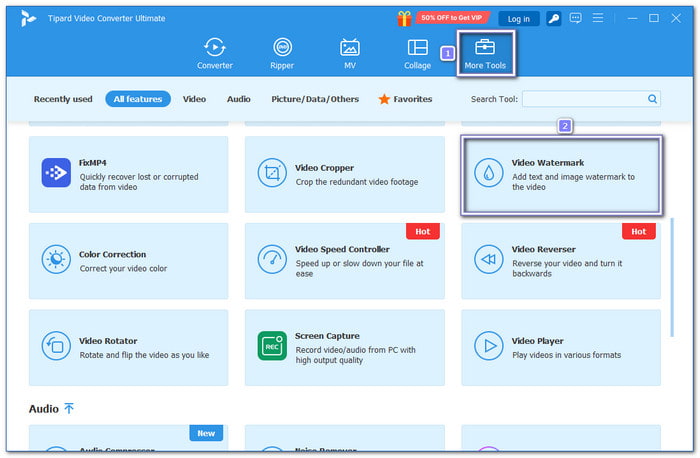
Task: Open the Video Reverser tool
Action: 560,261
